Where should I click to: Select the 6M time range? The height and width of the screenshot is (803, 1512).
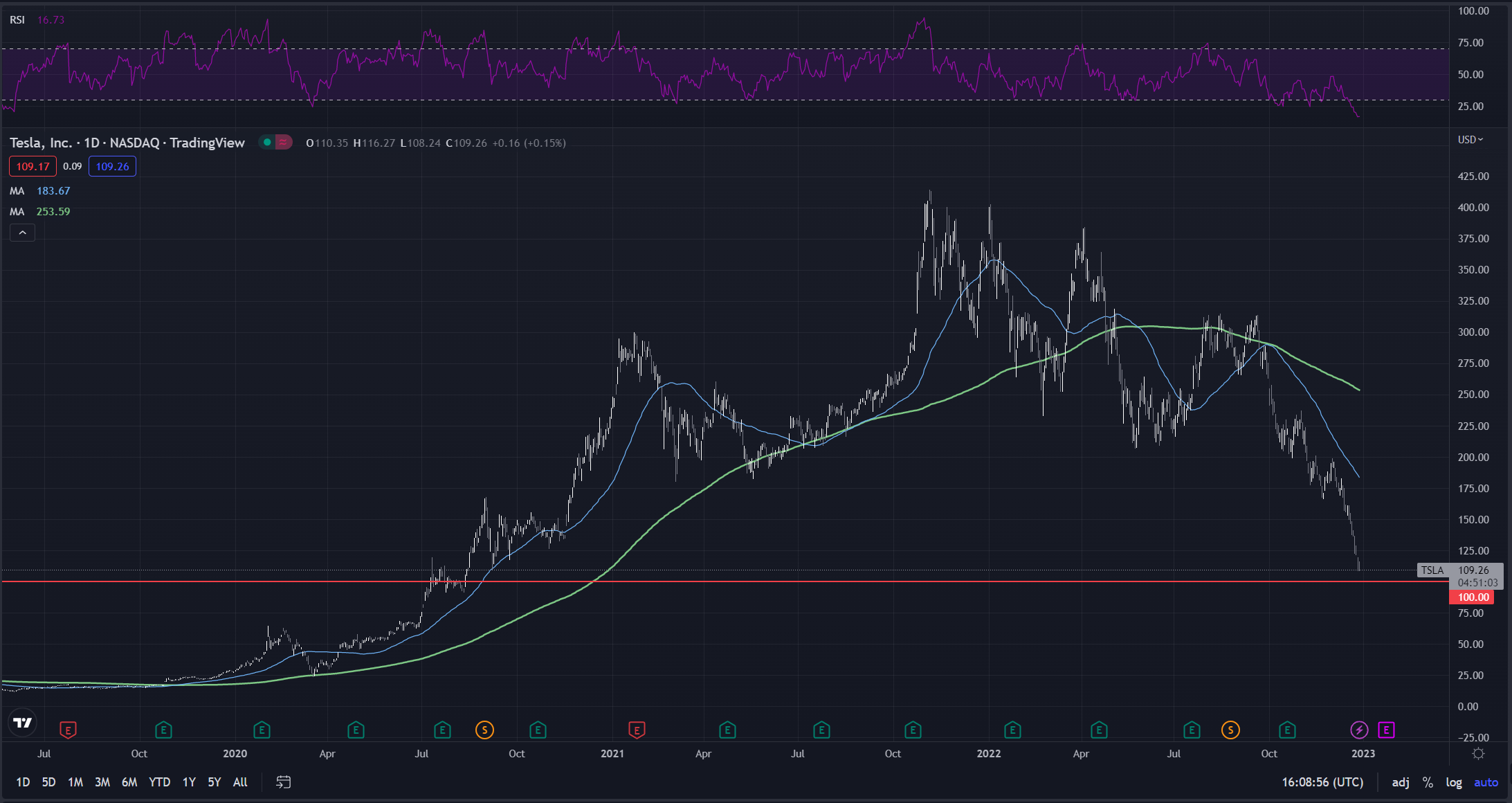point(129,782)
